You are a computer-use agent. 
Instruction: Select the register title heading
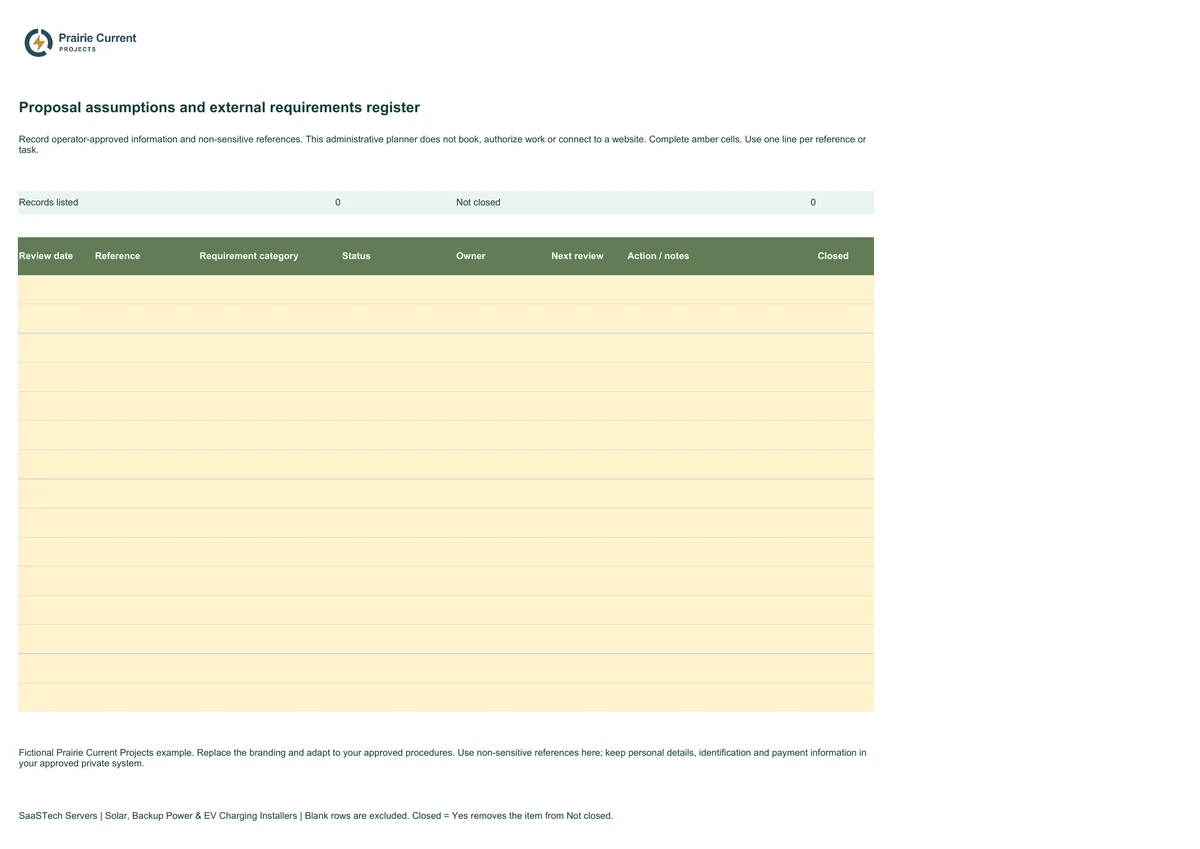point(219,107)
